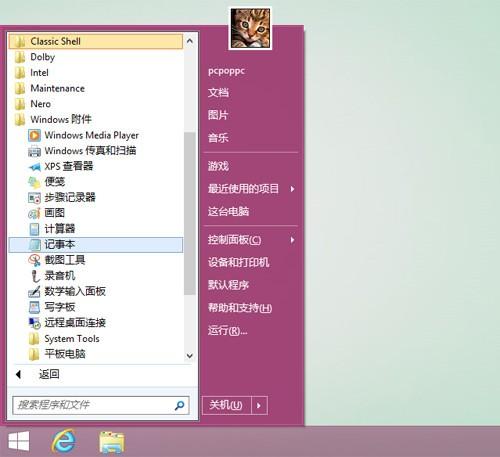Open pcpoppc user folder
Image resolution: width=500 pixels, height=457 pixels.
tap(226, 71)
